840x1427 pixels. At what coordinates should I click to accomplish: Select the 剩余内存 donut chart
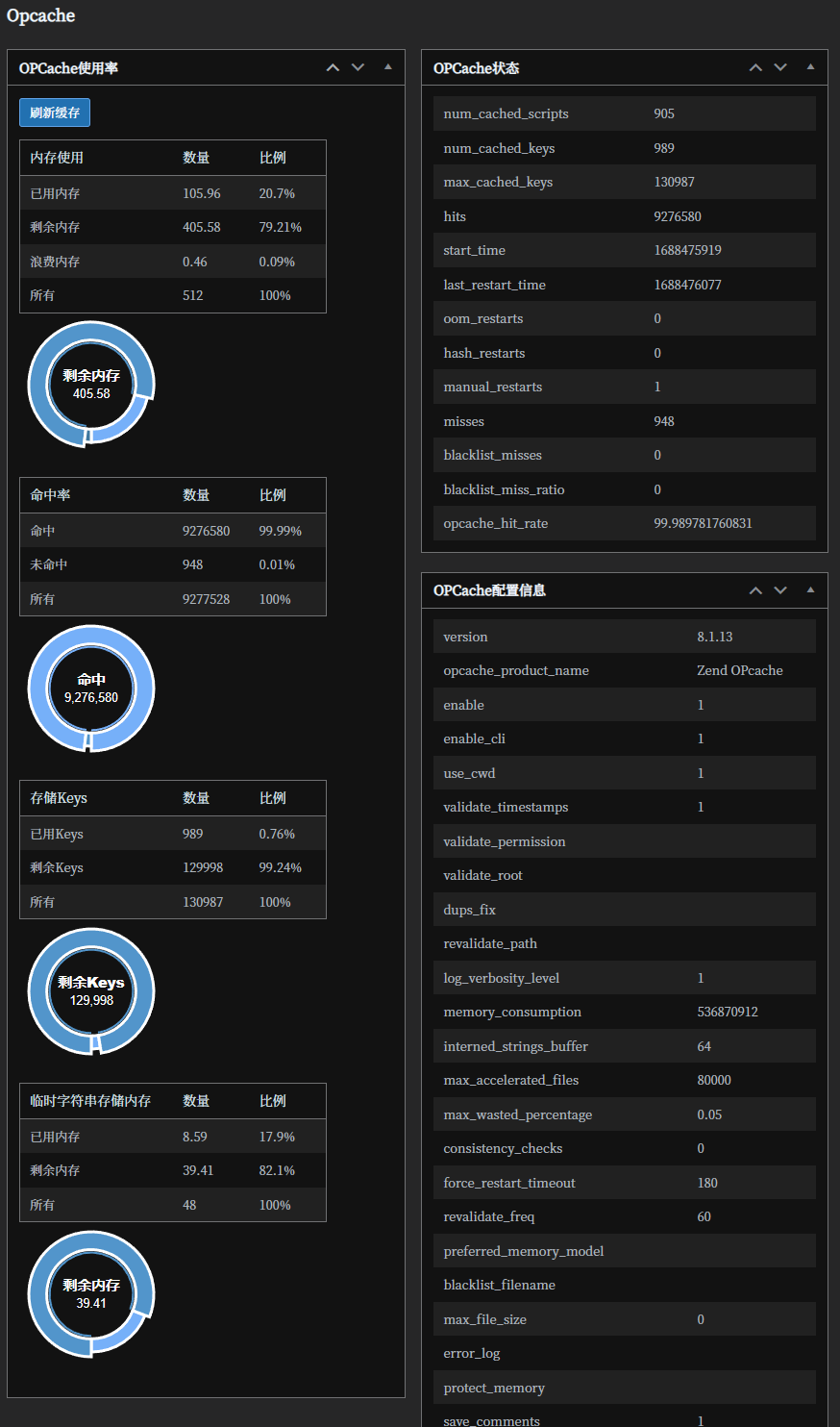(x=90, y=385)
